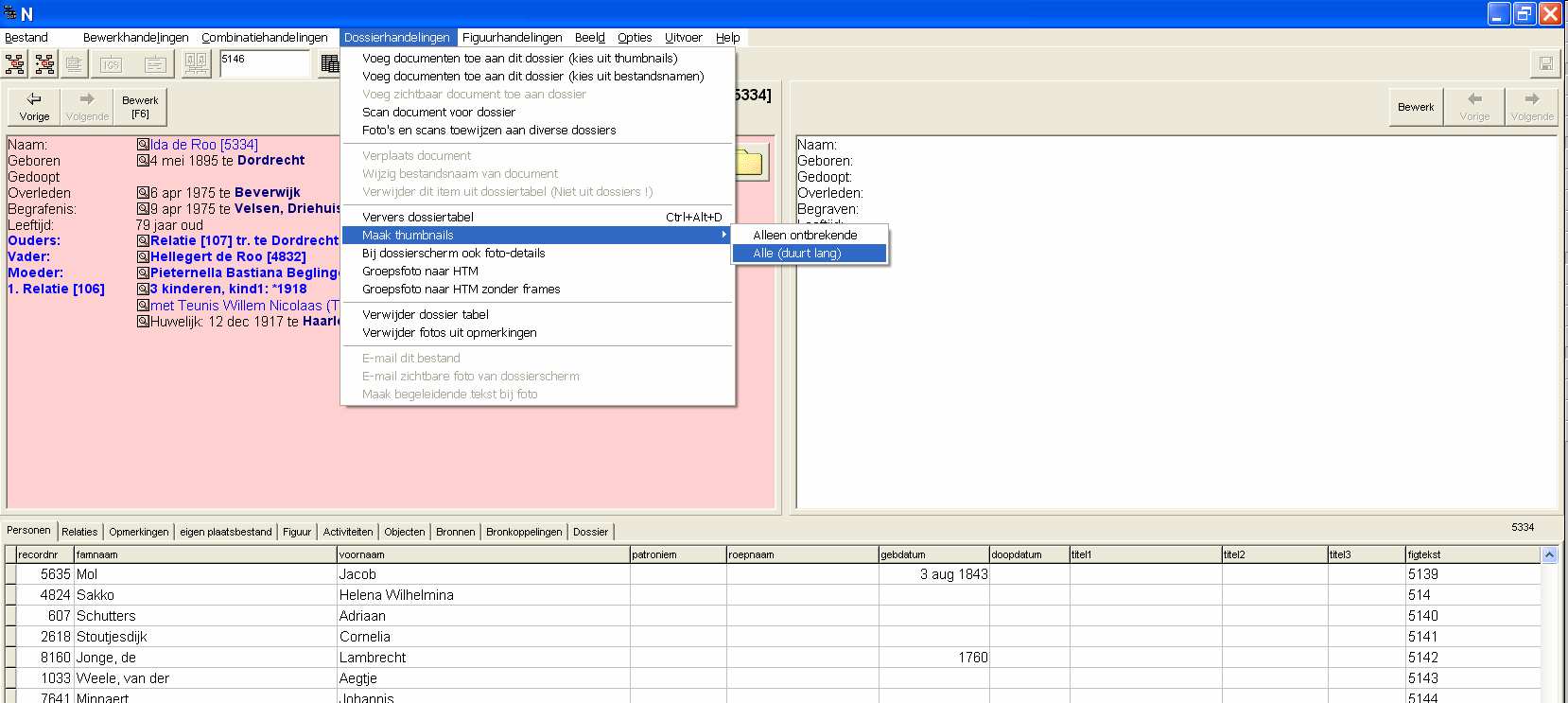Open the Beeld menu
Image resolution: width=1568 pixels, height=703 pixels.
click(x=590, y=38)
